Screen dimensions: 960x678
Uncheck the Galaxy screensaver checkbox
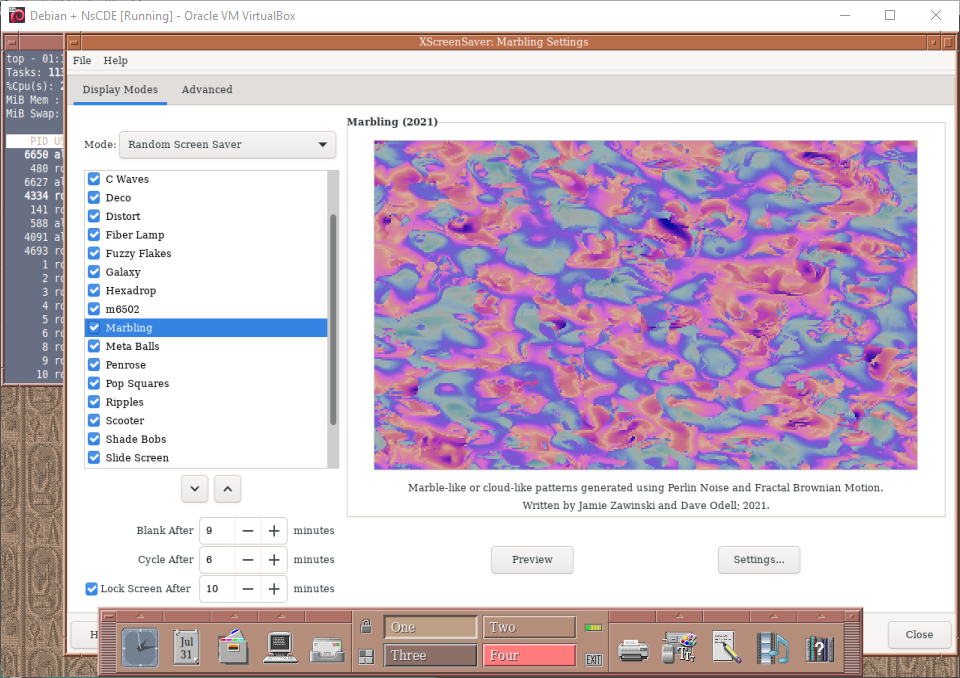[x=94, y=272]
